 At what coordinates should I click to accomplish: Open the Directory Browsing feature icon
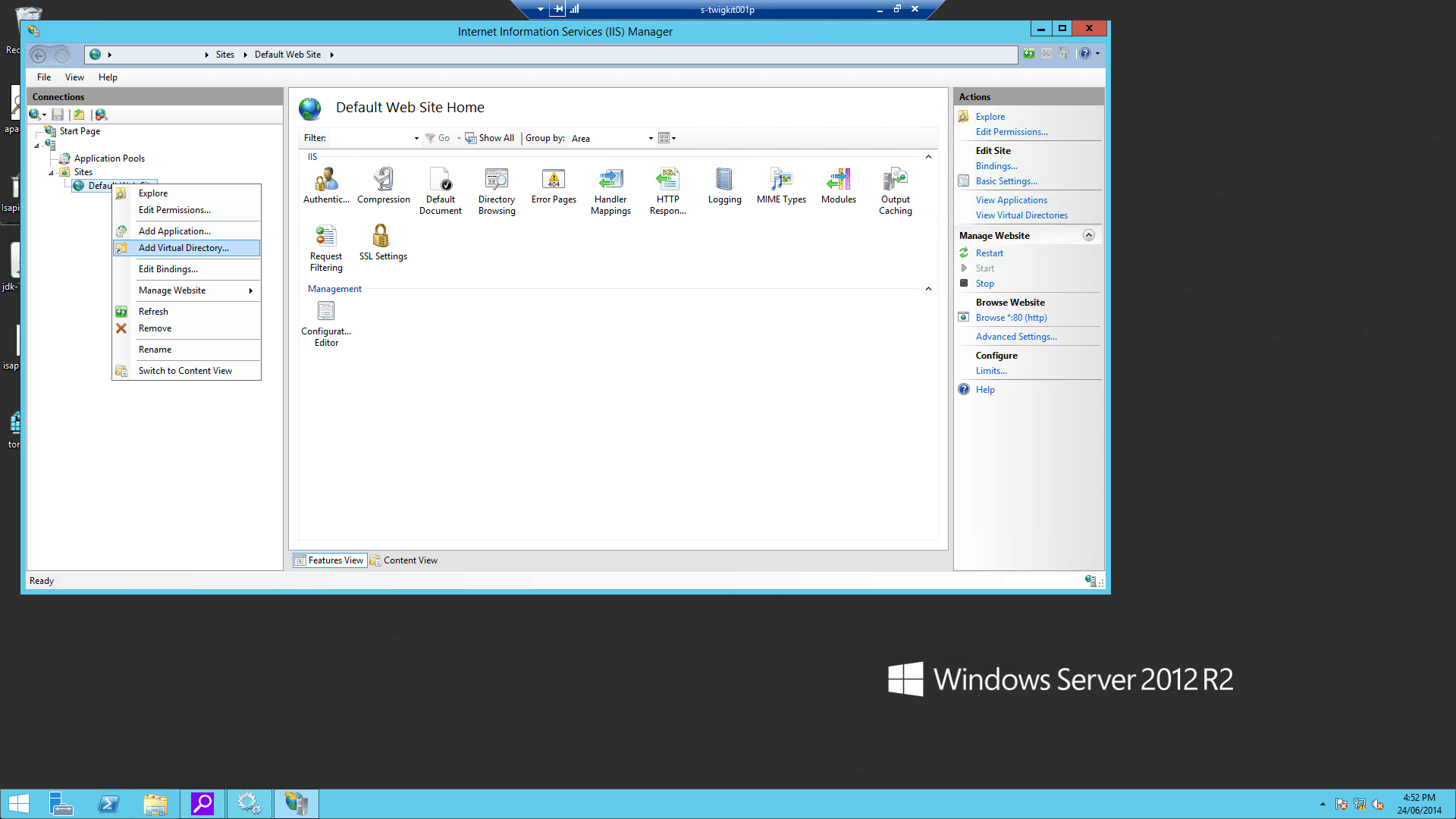[497, 190]
